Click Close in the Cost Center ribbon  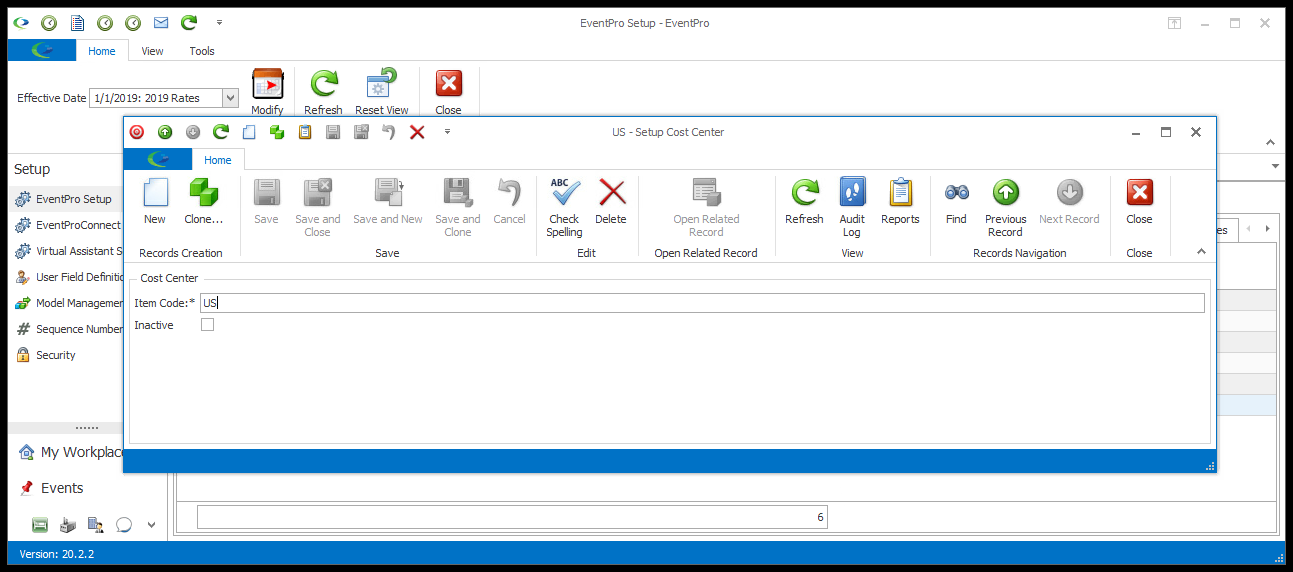[1139, 201]
